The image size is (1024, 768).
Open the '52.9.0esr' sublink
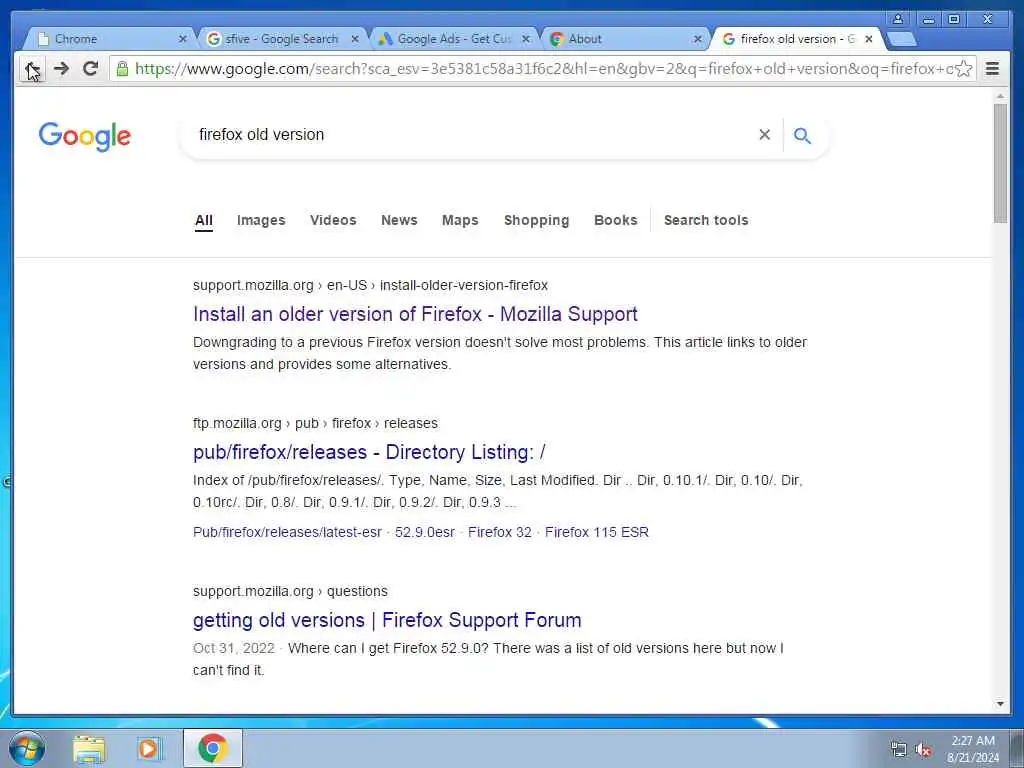pos(424,532)
